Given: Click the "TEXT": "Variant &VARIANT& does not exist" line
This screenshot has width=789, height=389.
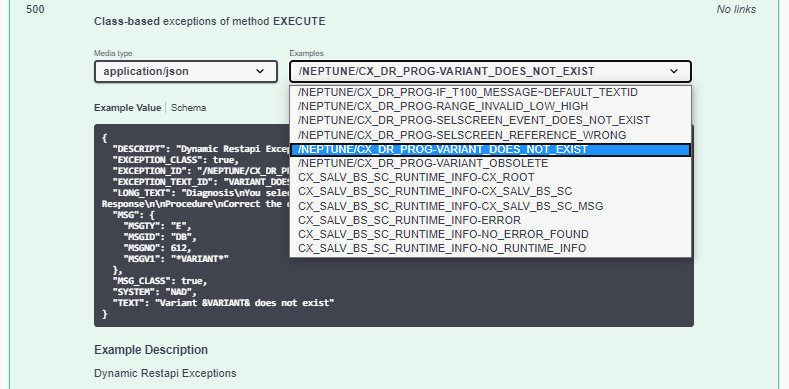Looking at the screenshot, I should pyautogui.click(x=223, y=303).
